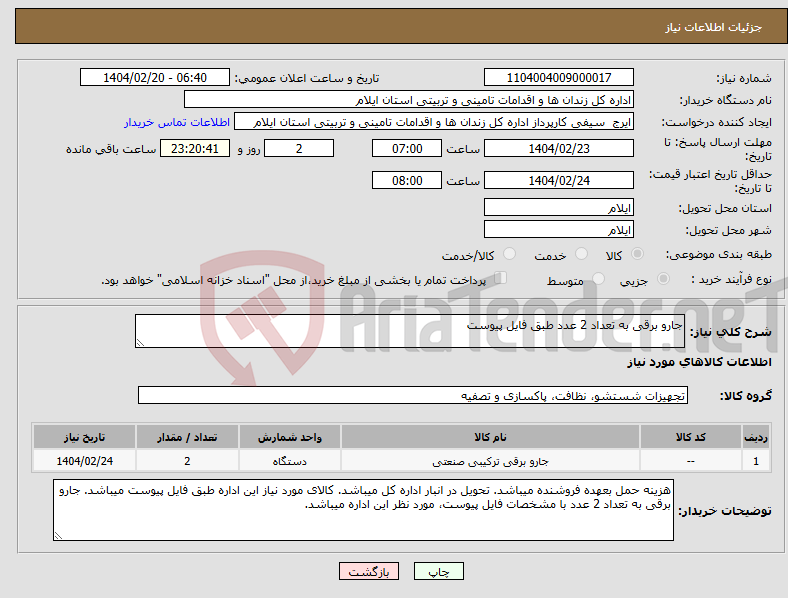Select the خدمت radio button
The image size is (788, 598).
coord(581,254)
